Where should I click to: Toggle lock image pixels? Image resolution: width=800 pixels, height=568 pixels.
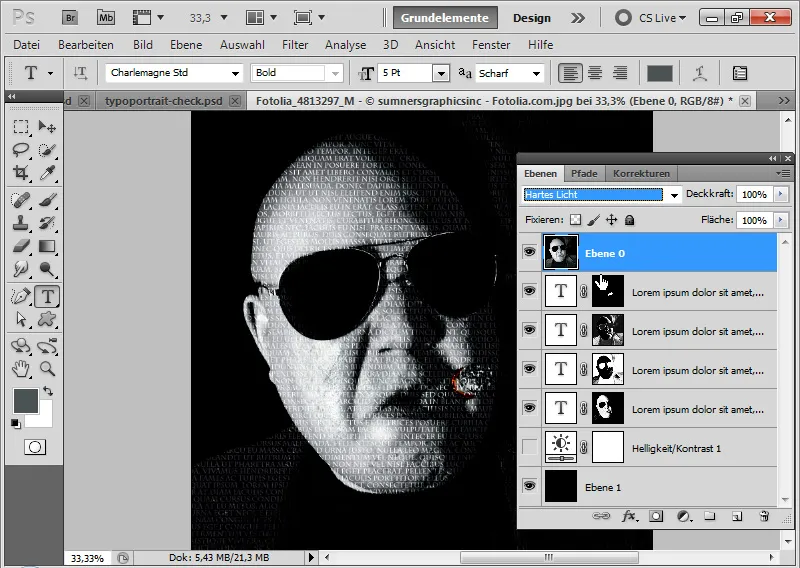(x=593, y=220)
